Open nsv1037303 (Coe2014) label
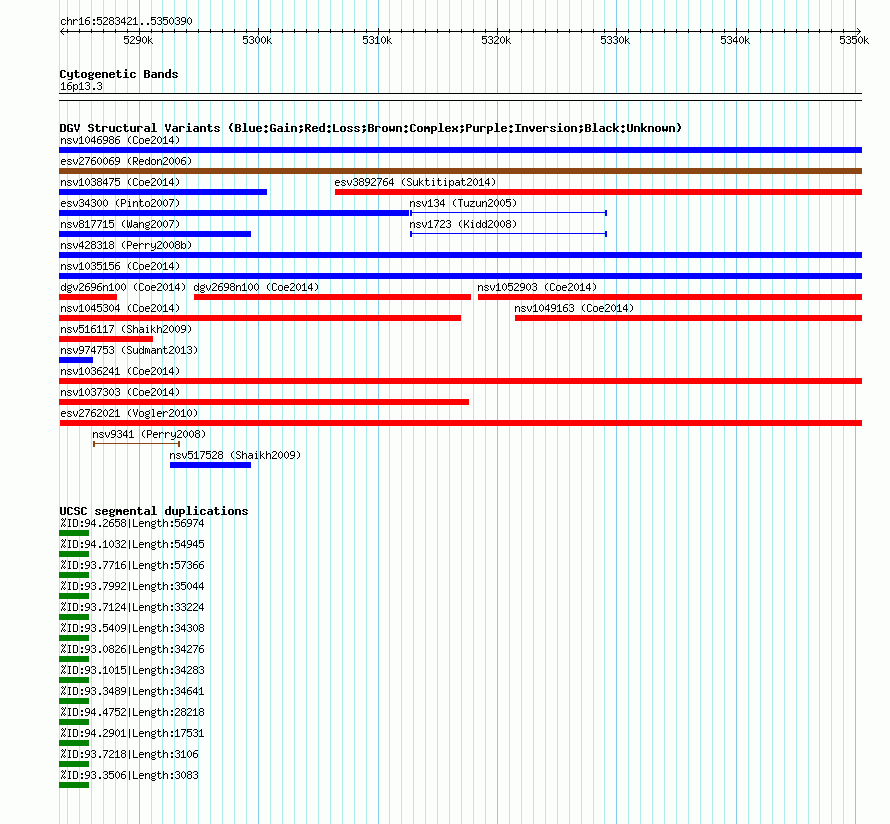 tap(120, 392)
